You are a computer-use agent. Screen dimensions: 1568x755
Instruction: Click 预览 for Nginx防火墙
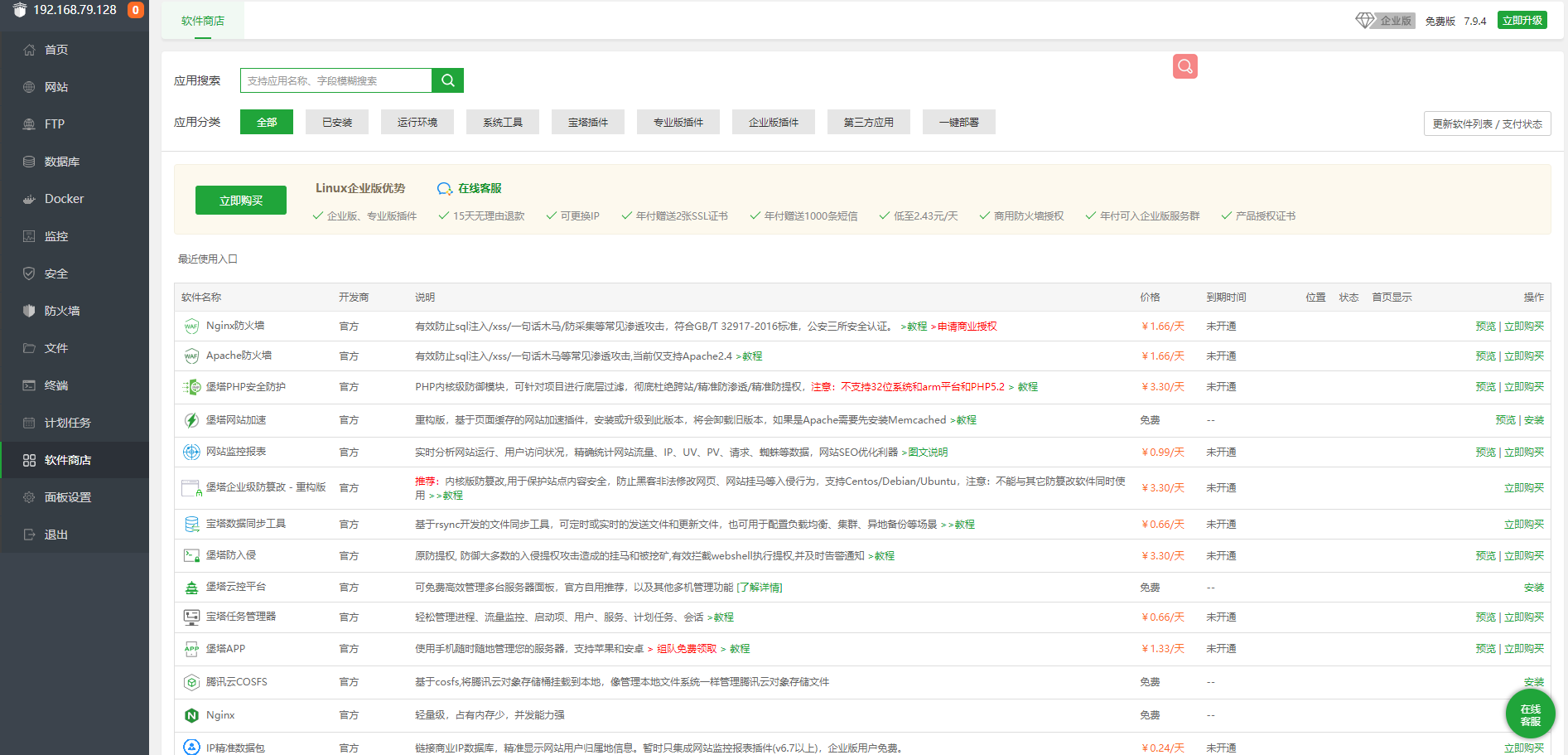1486,327
